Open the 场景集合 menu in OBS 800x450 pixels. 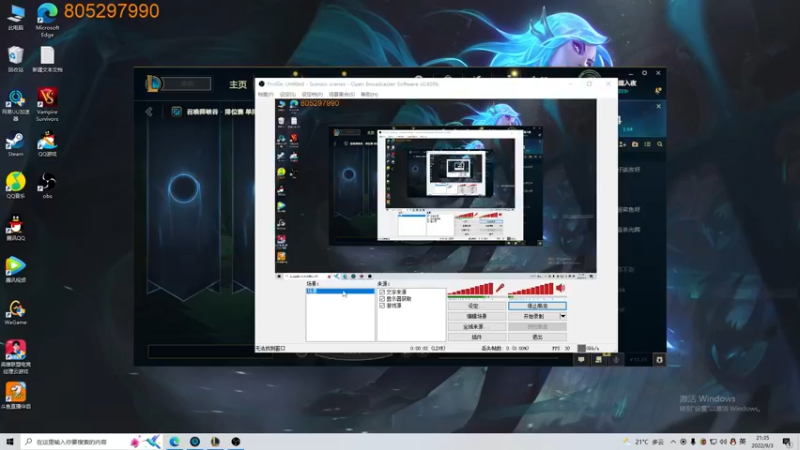[342, 94]
